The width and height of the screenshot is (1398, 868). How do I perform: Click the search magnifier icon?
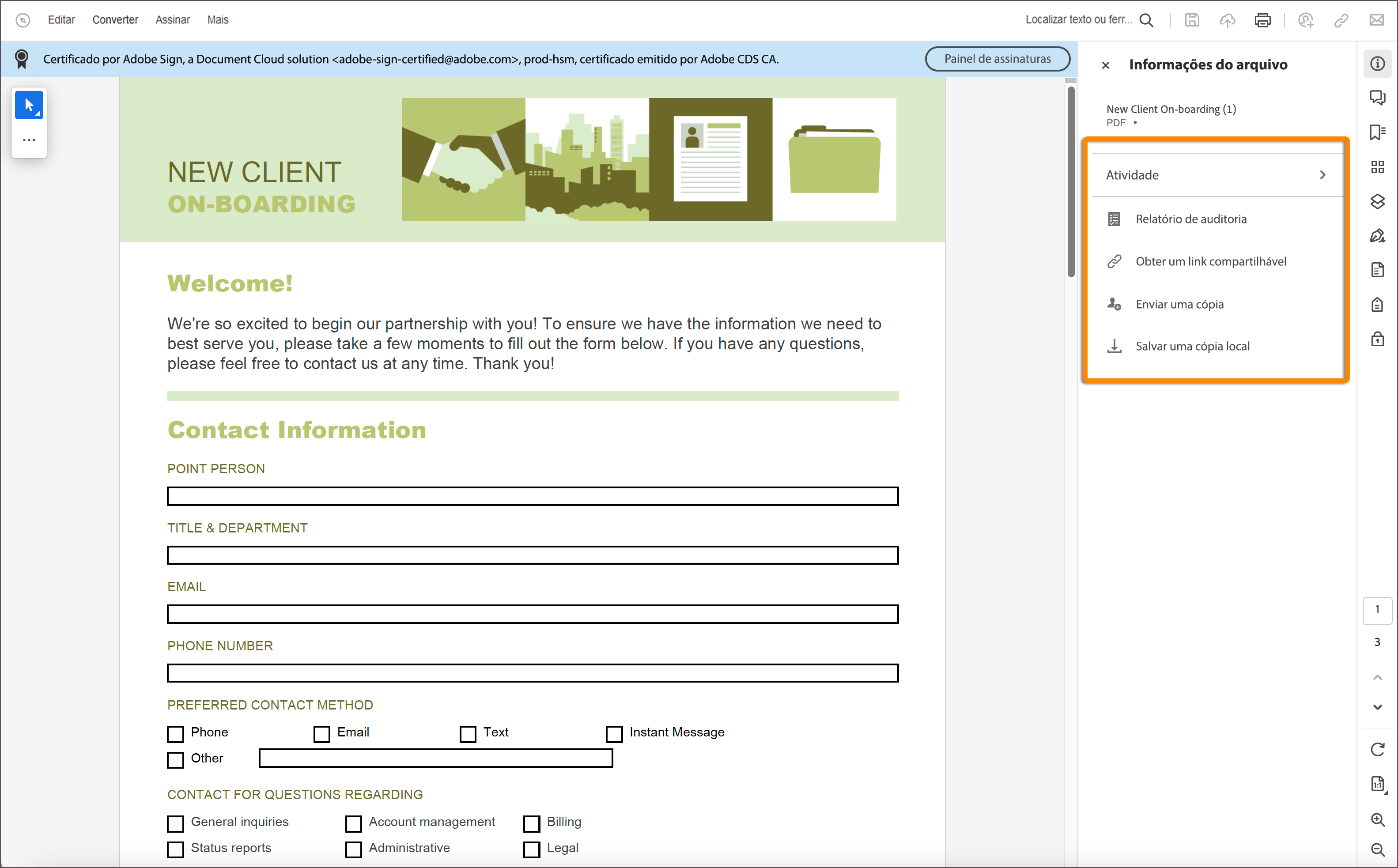(1146, 20)
